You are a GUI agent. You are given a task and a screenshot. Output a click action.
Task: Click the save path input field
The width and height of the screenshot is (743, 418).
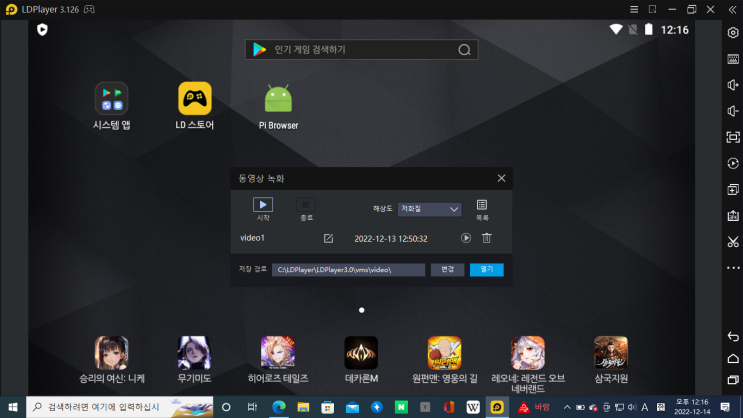click(x=348, y=270)
